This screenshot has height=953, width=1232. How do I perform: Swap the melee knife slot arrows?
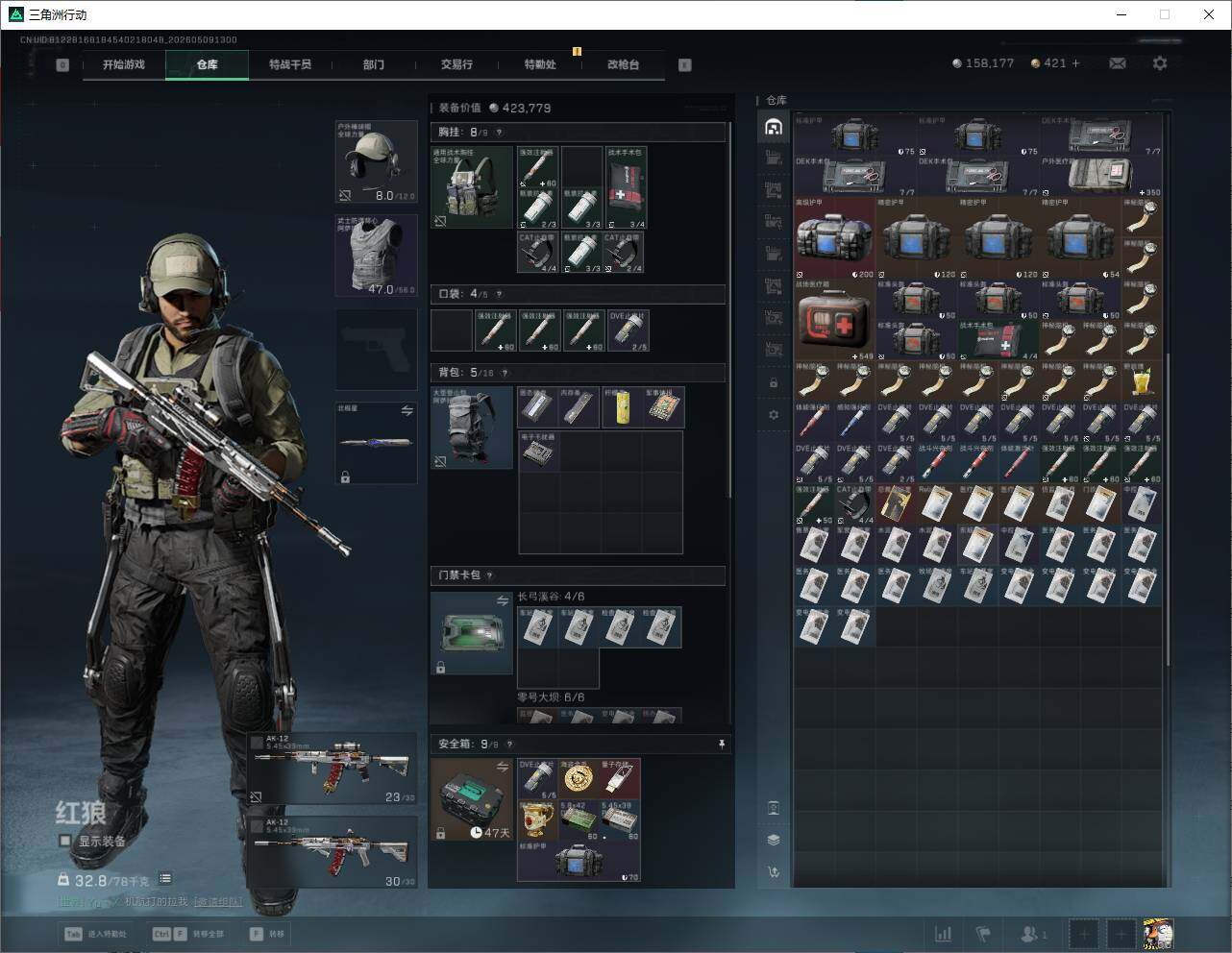(x=407, y=410)
